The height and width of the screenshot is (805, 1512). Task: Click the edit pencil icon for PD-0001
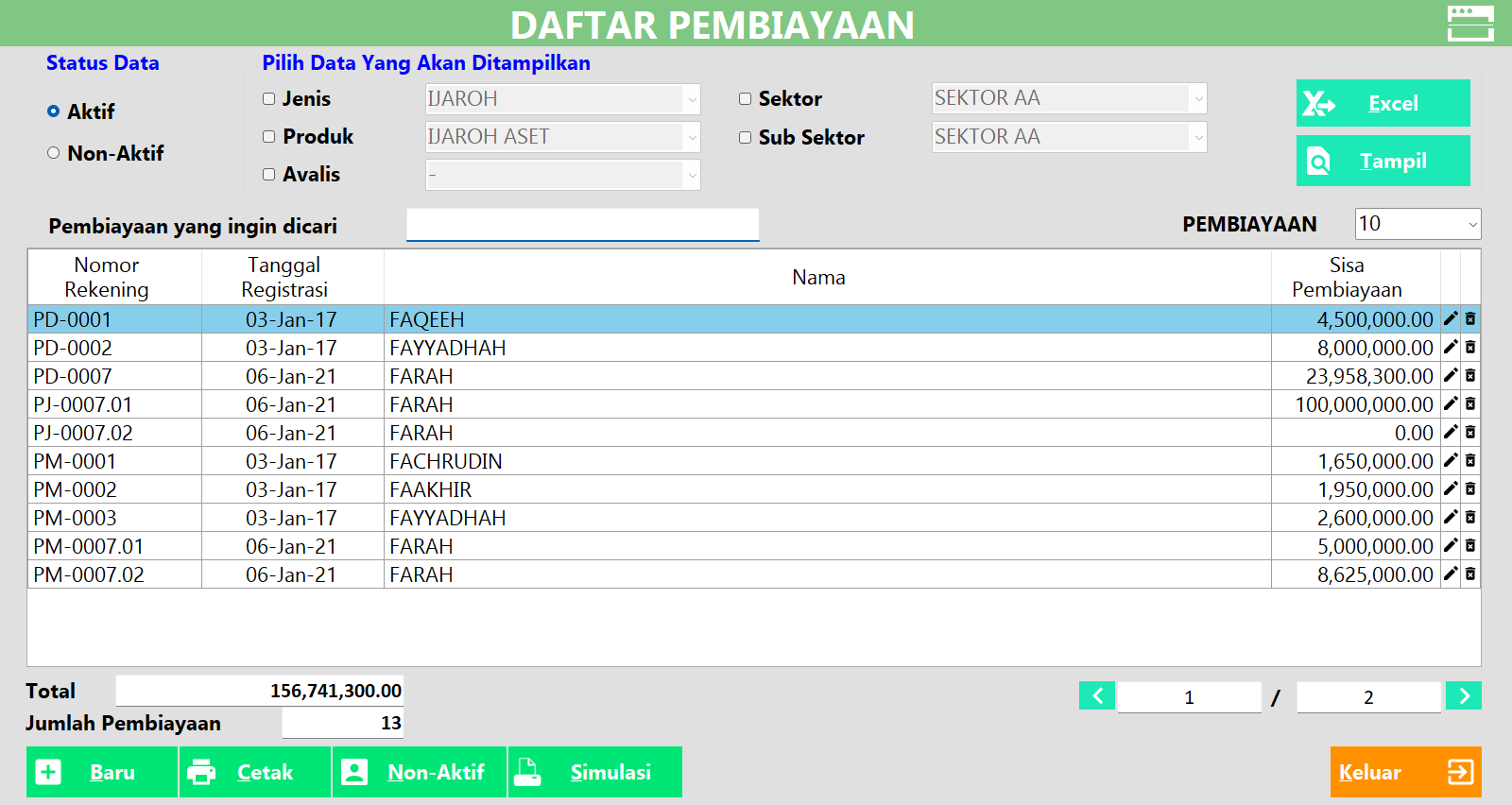[x=1451, y=319]
